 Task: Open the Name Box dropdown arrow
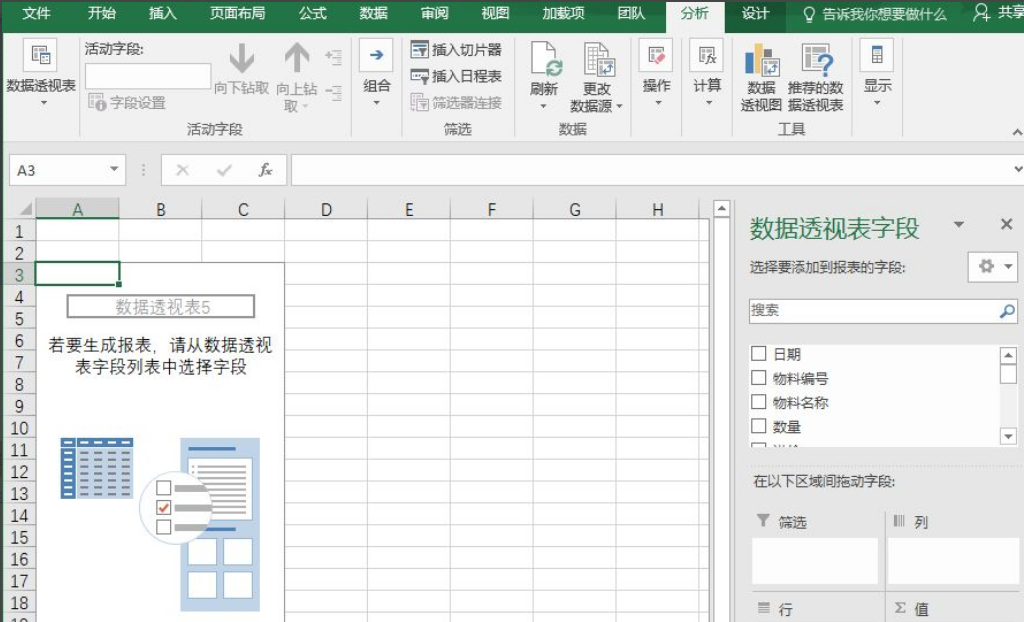114,169
